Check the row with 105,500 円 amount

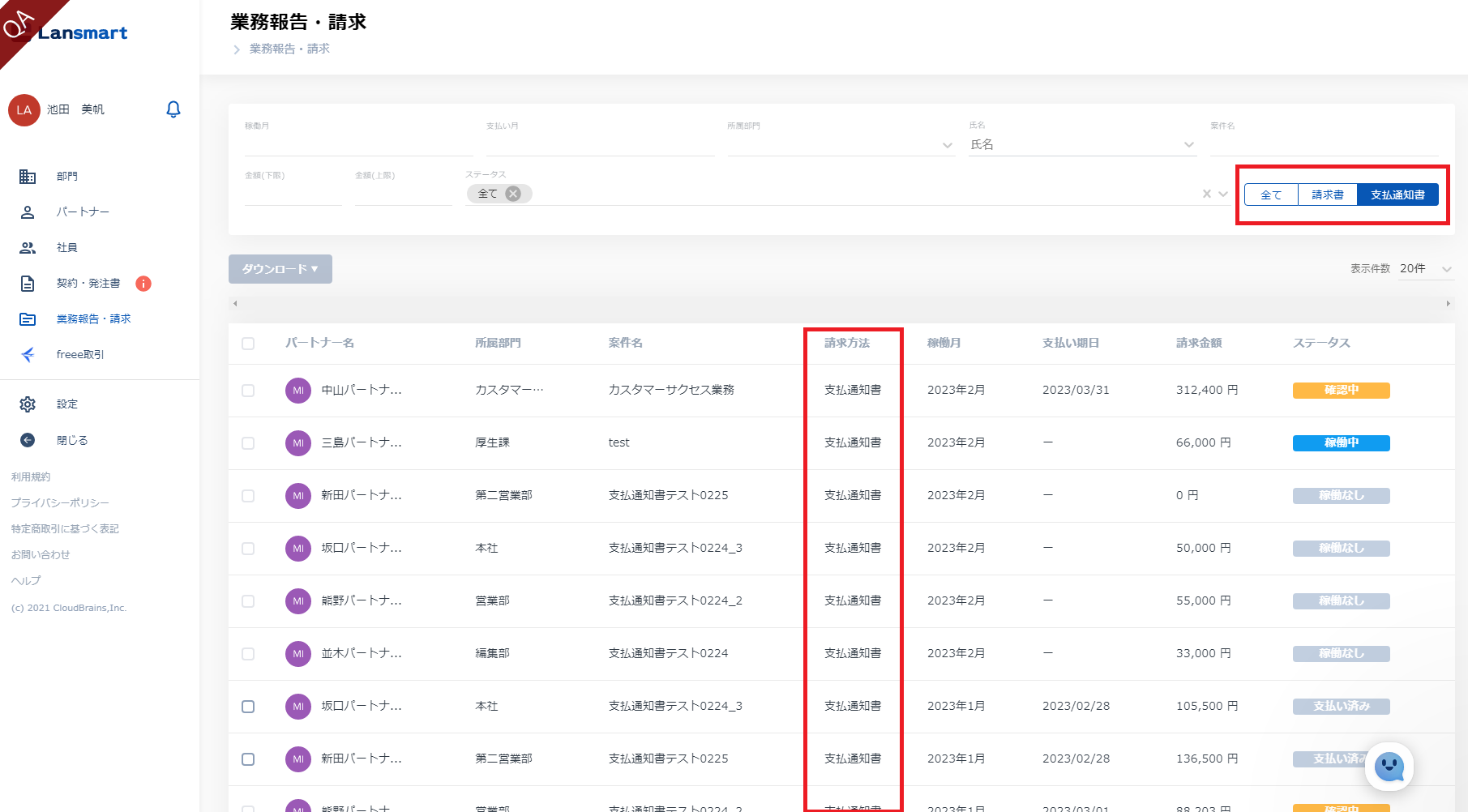(x=248, y=707)
